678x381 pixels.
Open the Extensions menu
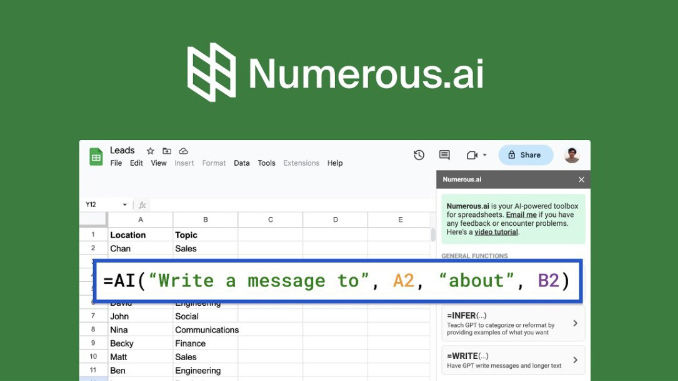pyautogui.click(x=301, y=163)
